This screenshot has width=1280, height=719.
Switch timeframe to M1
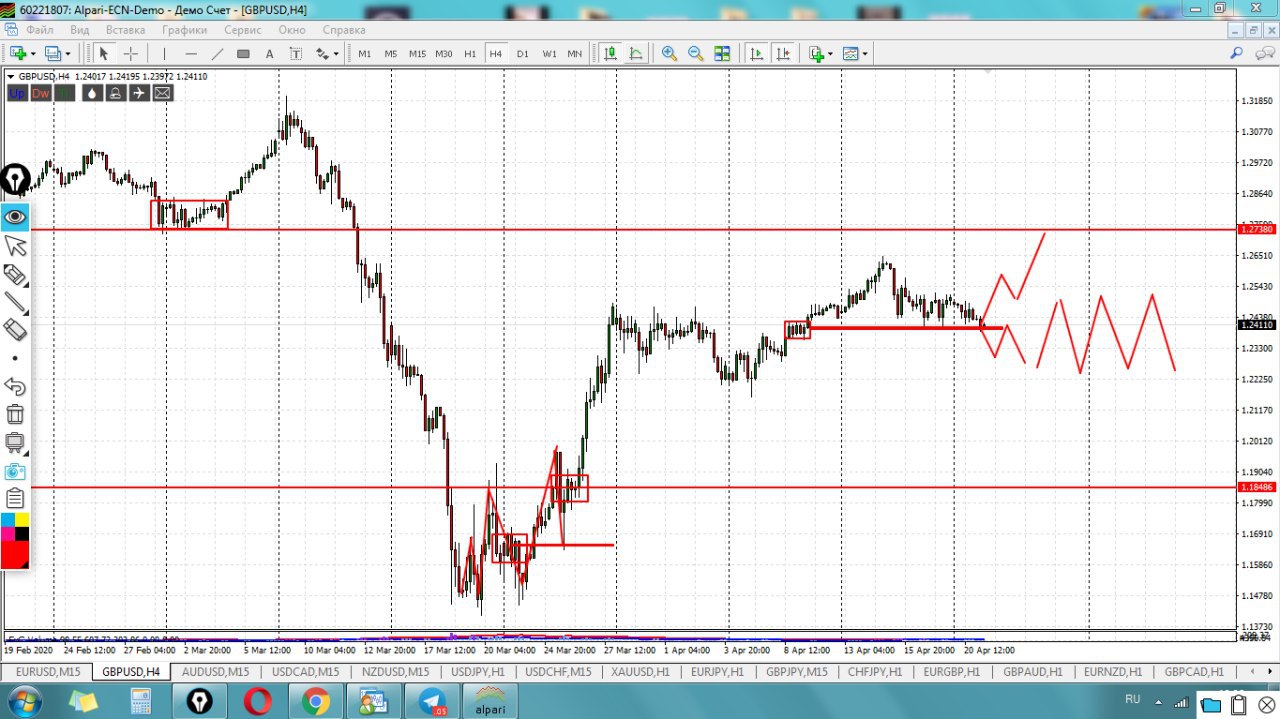[364, 54]
